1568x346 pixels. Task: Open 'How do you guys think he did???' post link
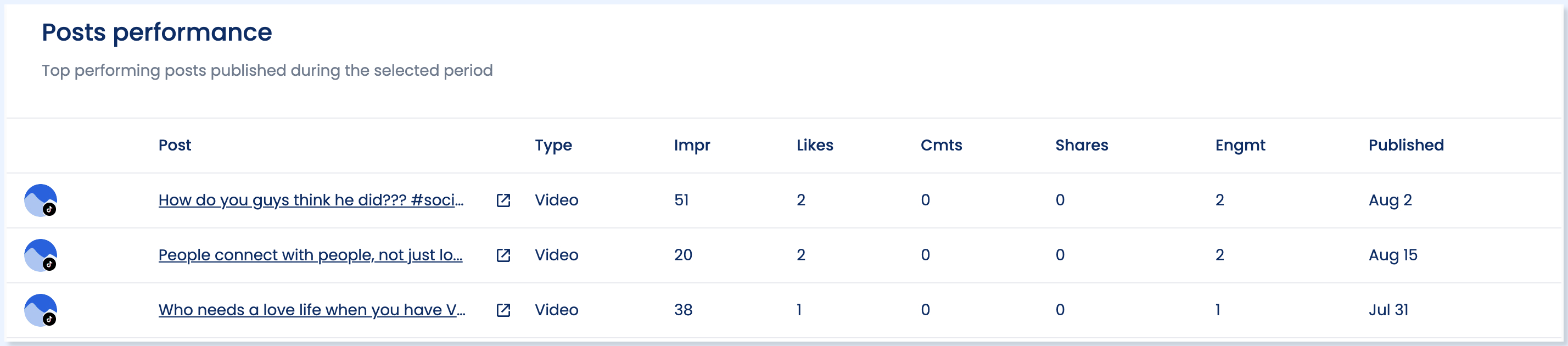pos(311,200)
